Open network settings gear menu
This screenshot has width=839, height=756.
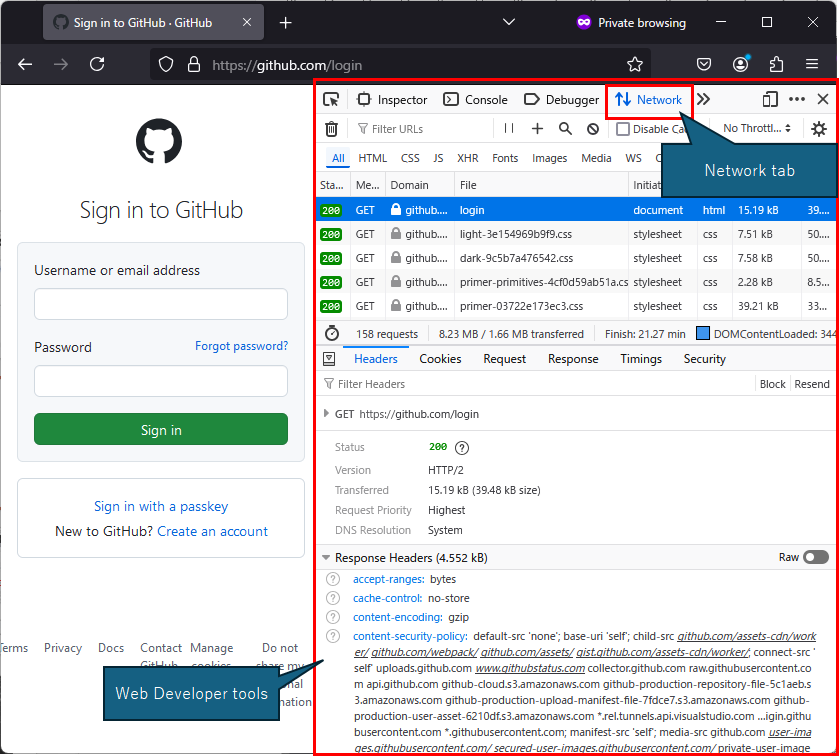click(819, 129)
